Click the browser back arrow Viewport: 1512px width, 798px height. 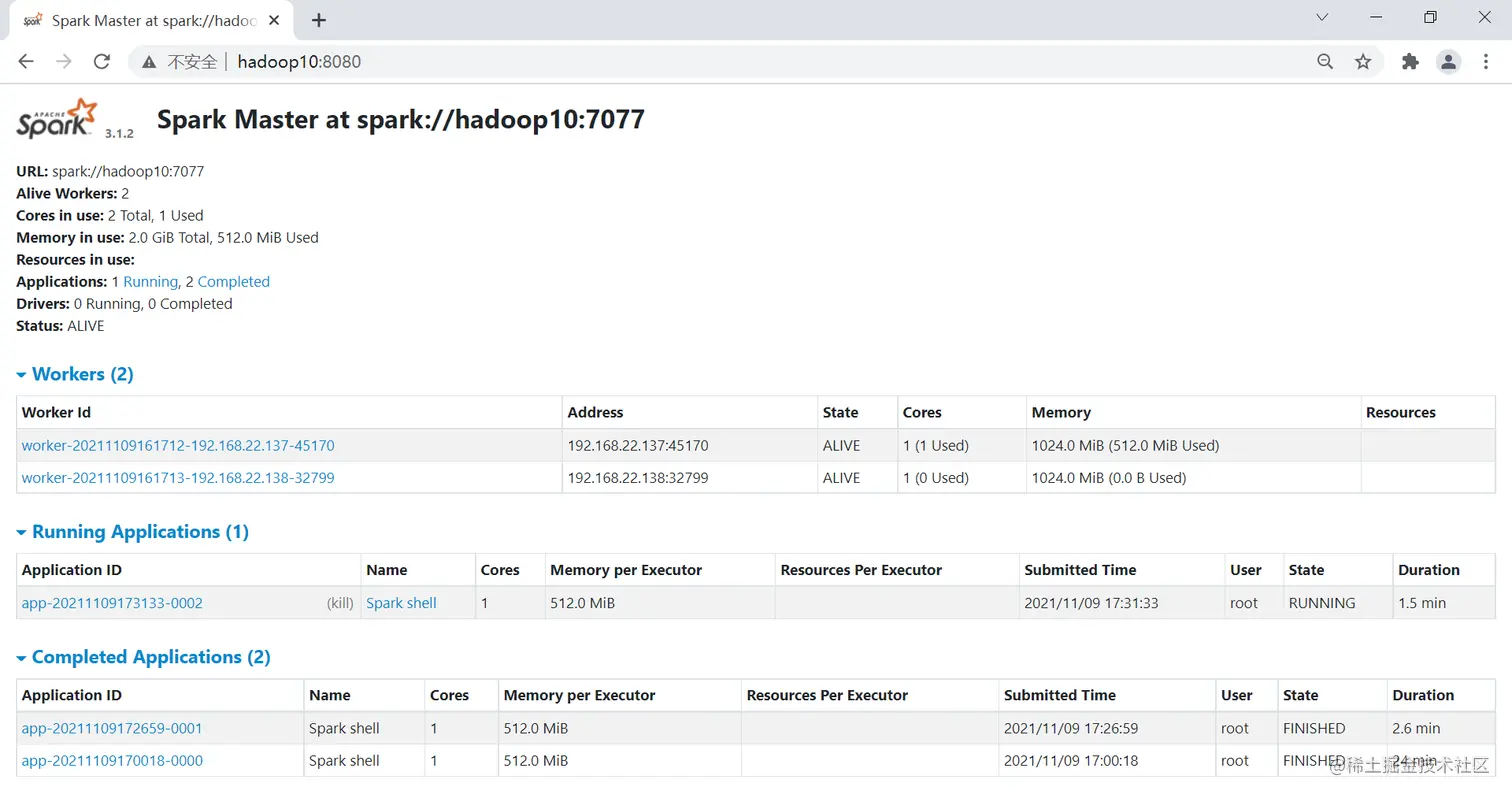26,62
